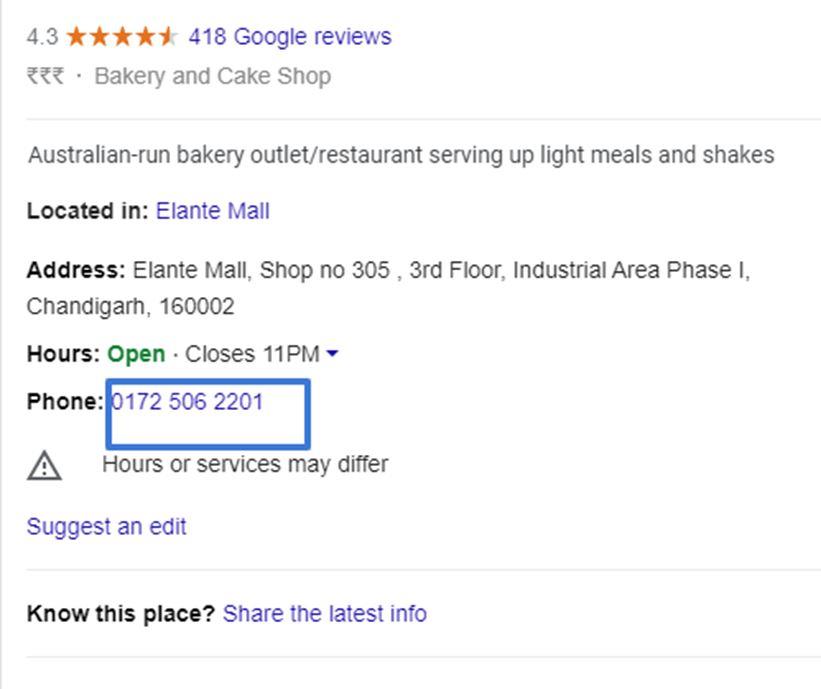Open the 418 Google reviews link
Viewport: 821px width, 689px height.
click(x=290, y=37)
